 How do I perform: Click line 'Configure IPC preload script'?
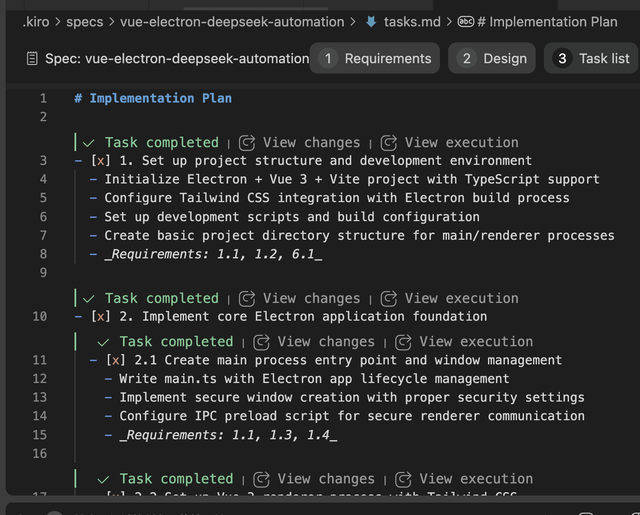[352, 416]
